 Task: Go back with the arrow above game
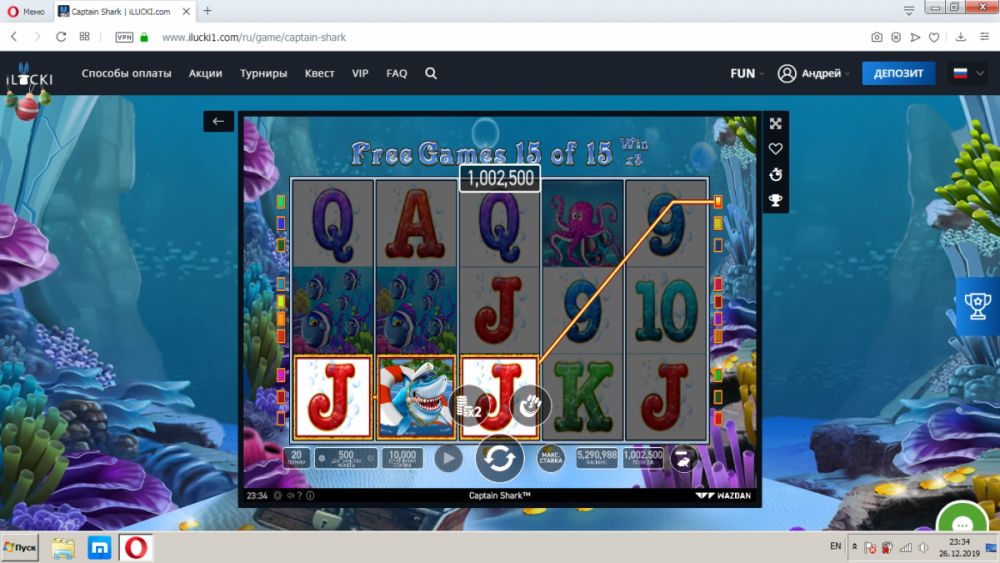(x=218, y=121)
